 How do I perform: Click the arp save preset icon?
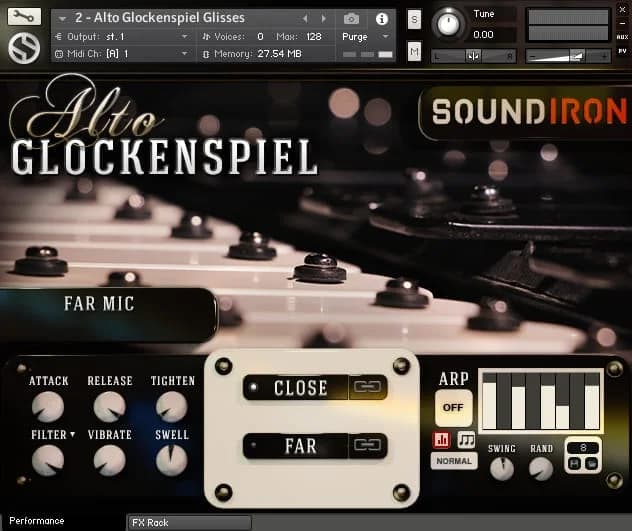click(x=574, y=464)
